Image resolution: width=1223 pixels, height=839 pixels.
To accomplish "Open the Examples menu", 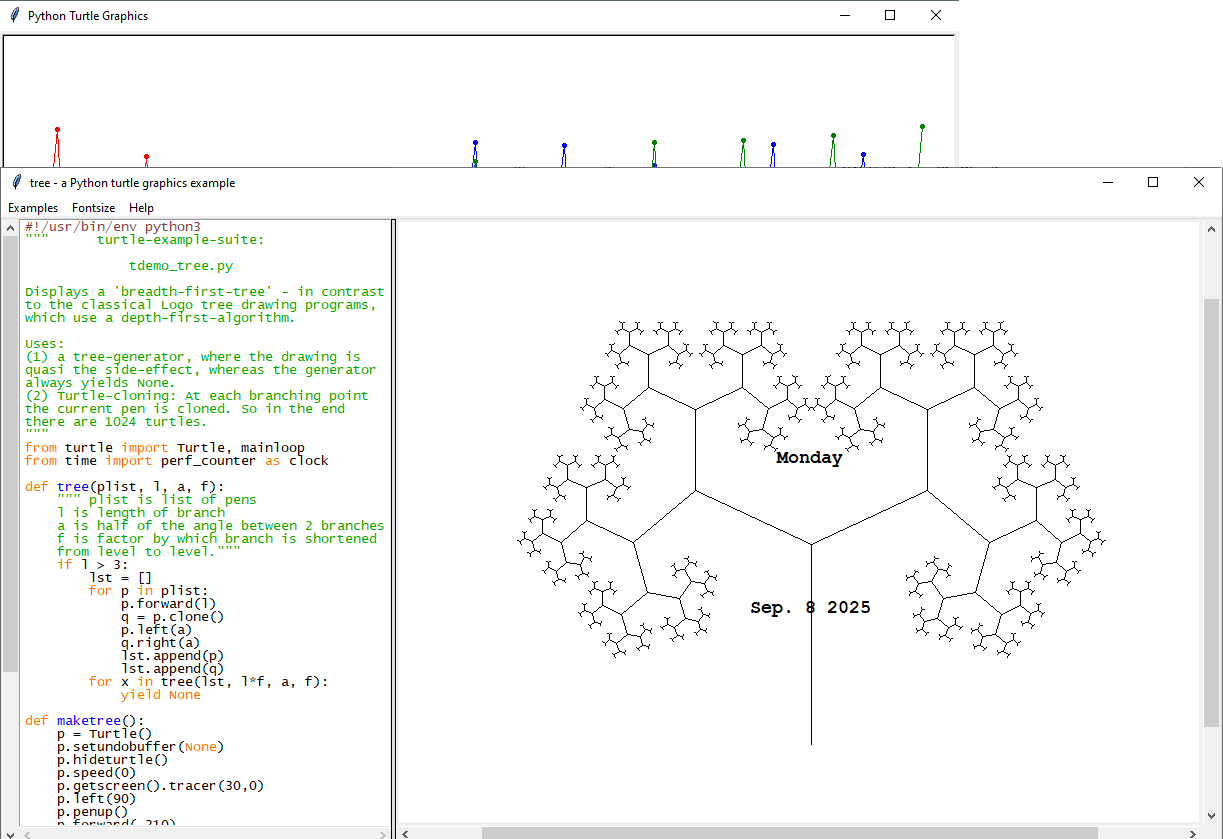I will [x=33, y=208].
